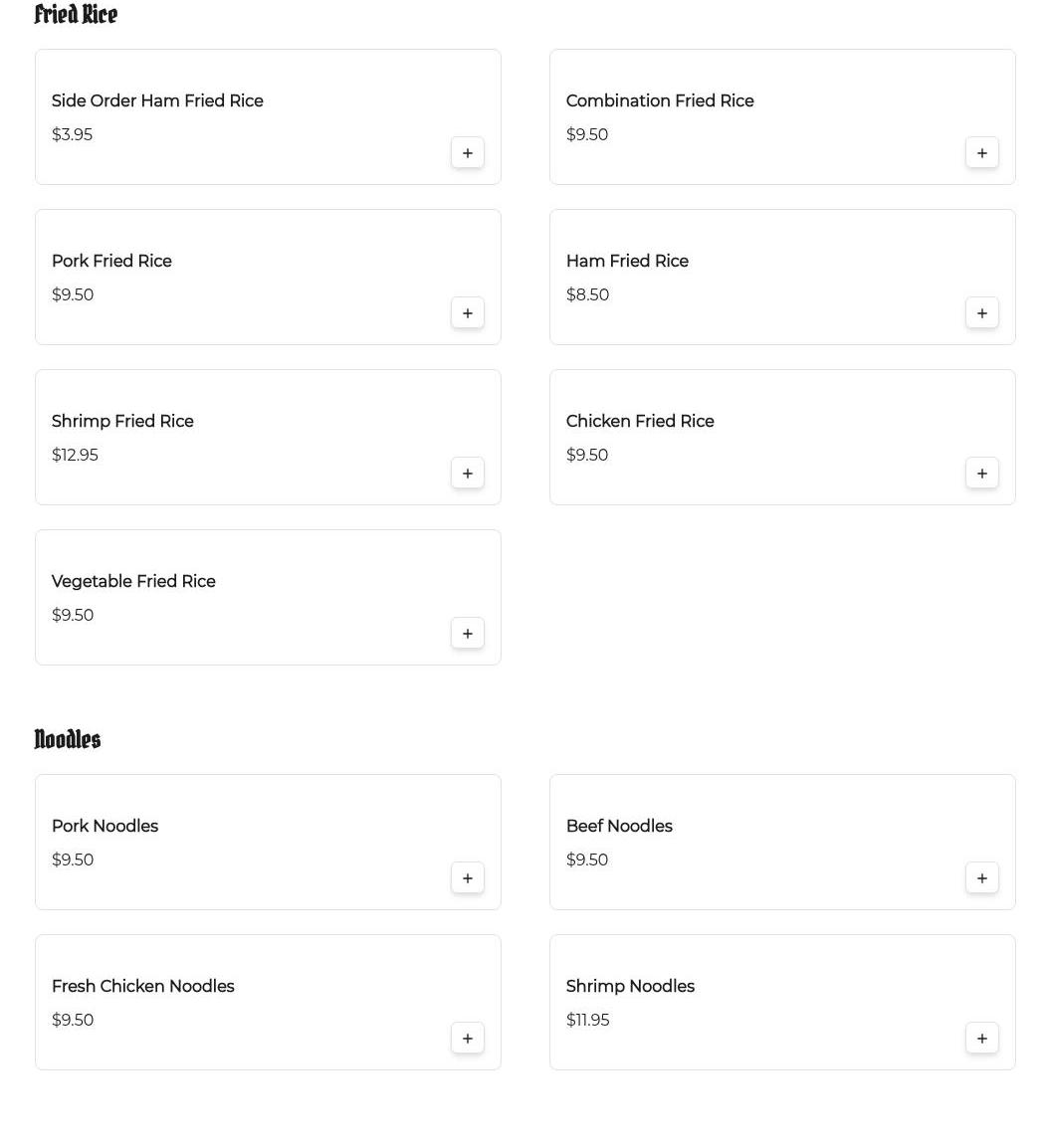Select the Vegetable Fried Rice item name

tap(133, 581)
